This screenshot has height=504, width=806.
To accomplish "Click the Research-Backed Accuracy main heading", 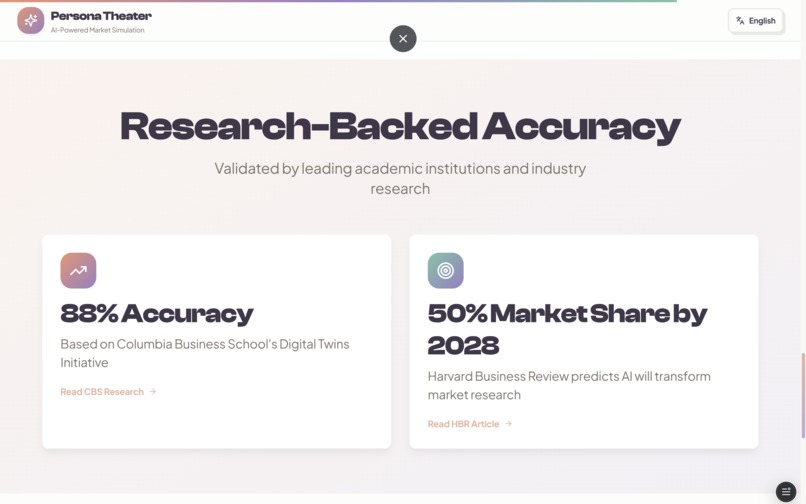I will pos(400,127).
